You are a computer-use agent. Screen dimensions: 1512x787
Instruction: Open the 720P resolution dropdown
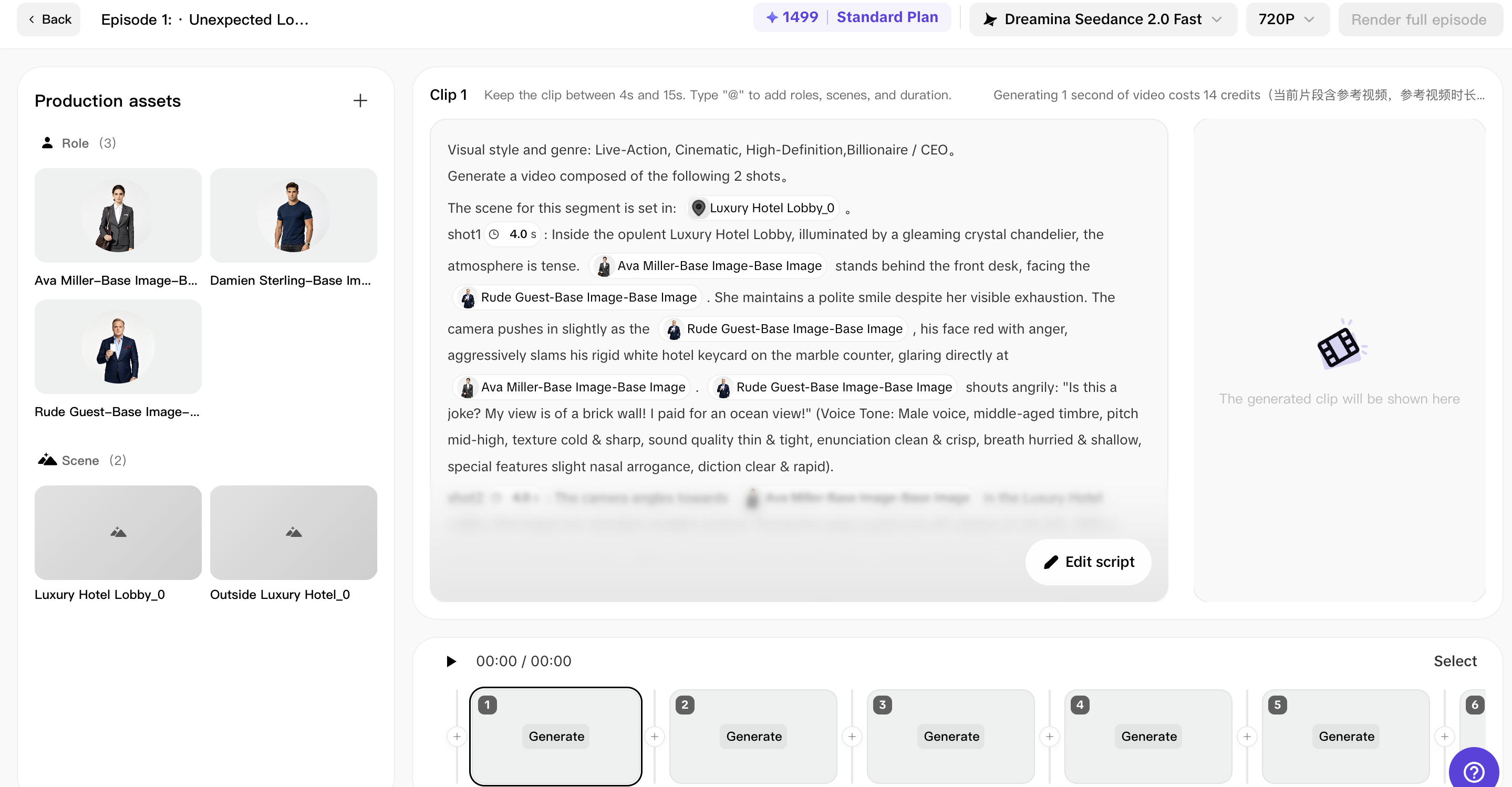click(1287, 19)
